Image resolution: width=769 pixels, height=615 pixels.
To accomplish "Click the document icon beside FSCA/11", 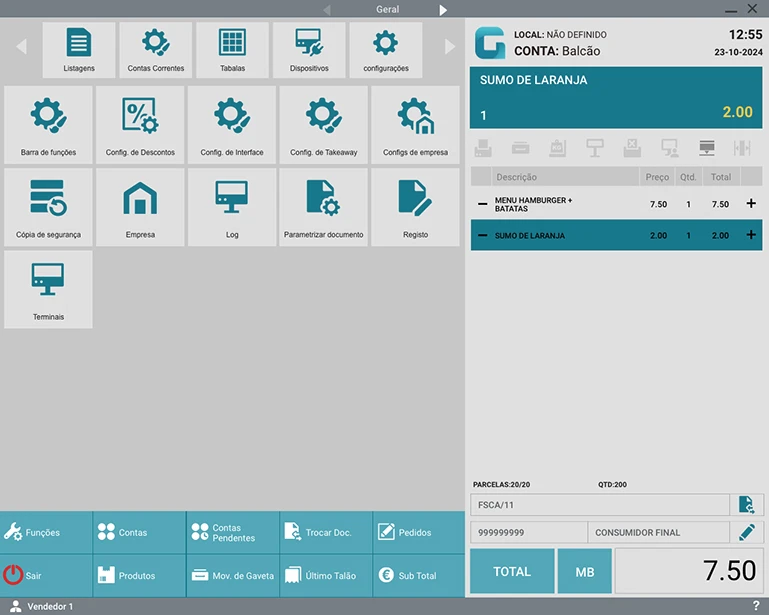I will 747,505.
